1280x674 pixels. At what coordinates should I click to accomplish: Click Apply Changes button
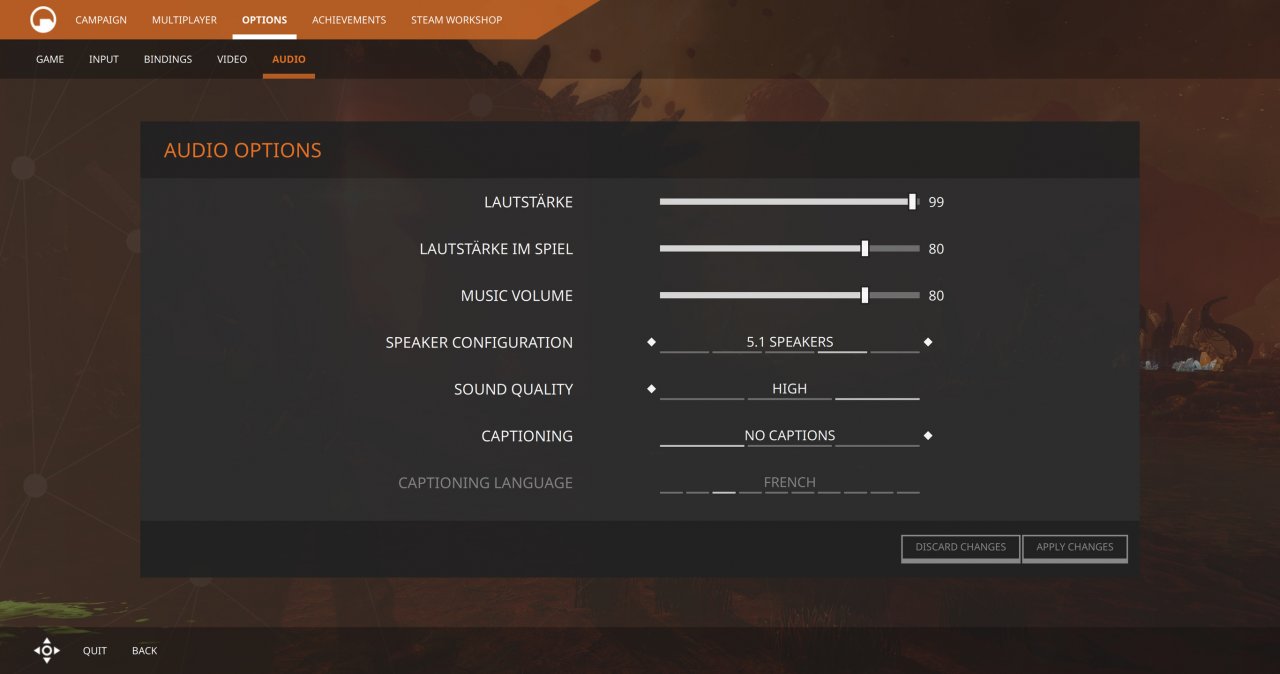click(1075, 547)
